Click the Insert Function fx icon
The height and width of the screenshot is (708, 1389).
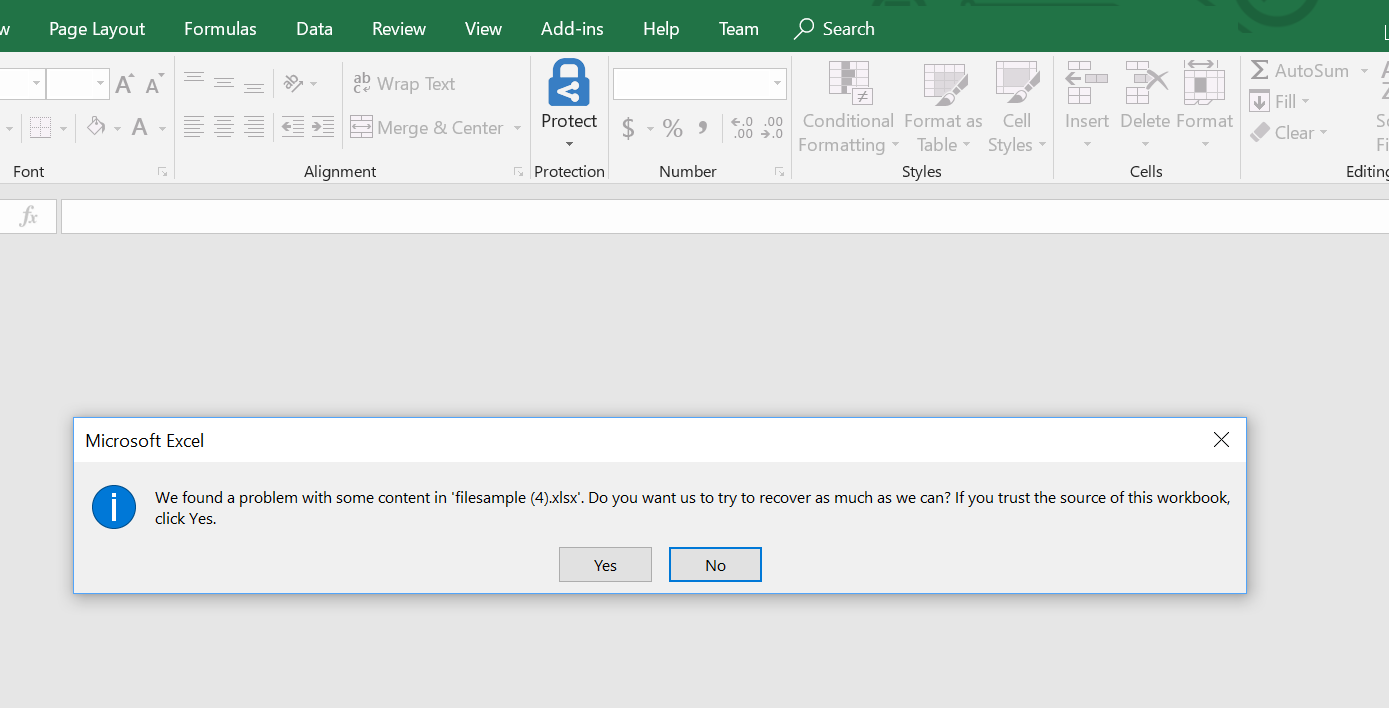tap(26, 215)
